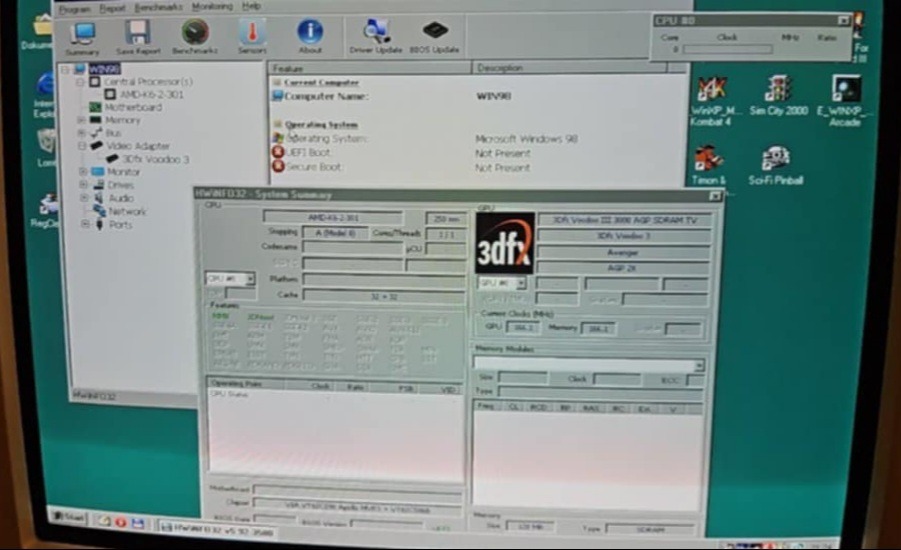Click the Start button on the taskbar

pos(68,517)
